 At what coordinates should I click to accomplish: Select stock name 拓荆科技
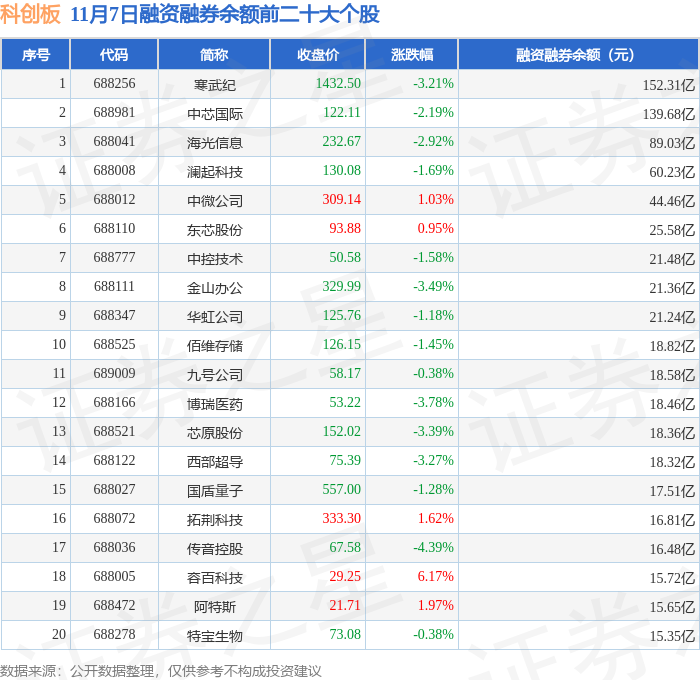click(215, 520)
